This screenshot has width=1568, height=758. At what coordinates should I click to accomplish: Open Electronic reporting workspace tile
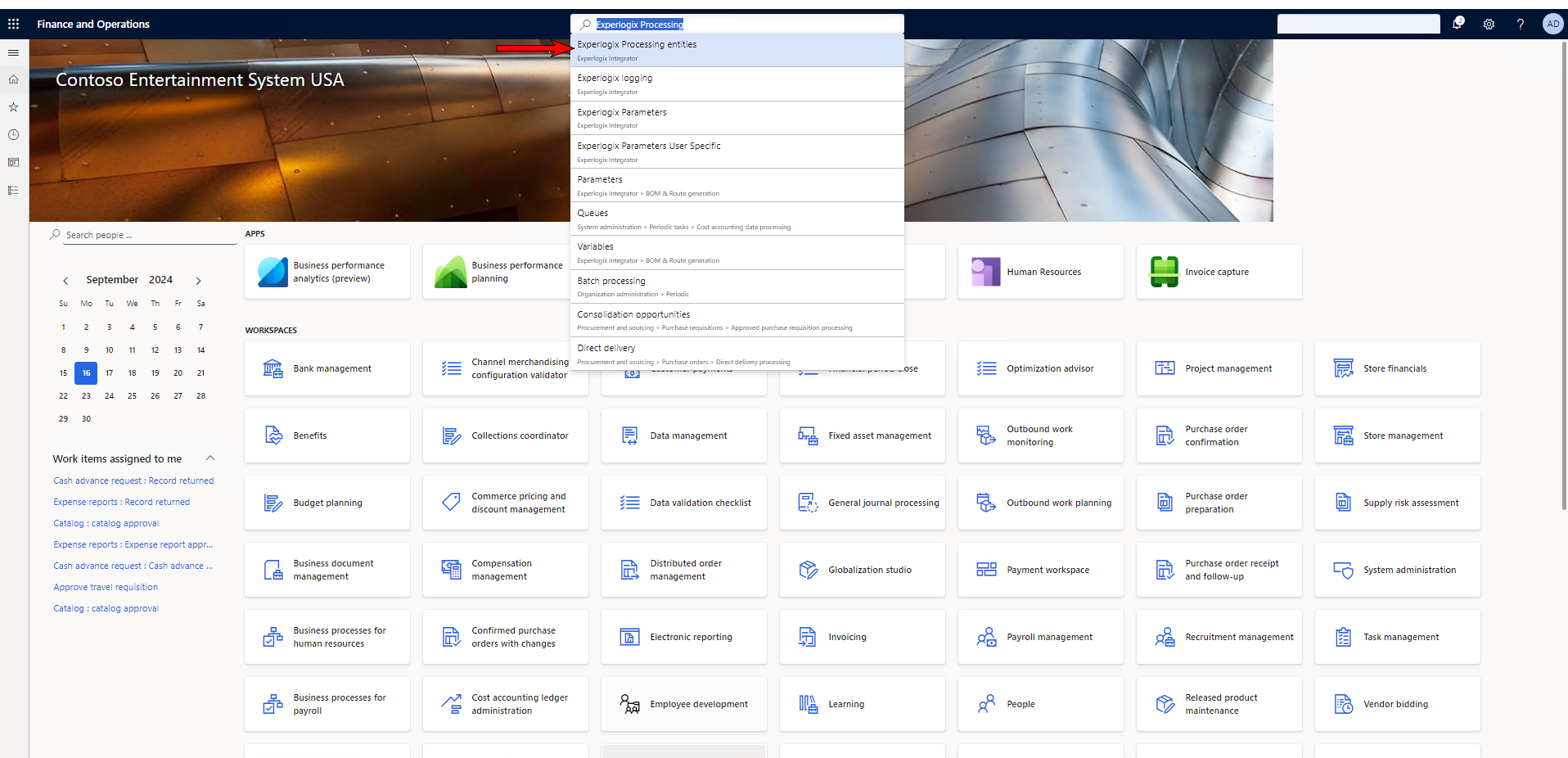tap(684, 637)
